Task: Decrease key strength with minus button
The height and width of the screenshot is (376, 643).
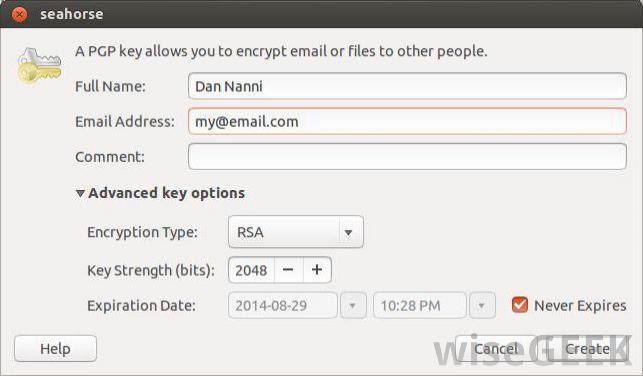Action: coord(288,270)
